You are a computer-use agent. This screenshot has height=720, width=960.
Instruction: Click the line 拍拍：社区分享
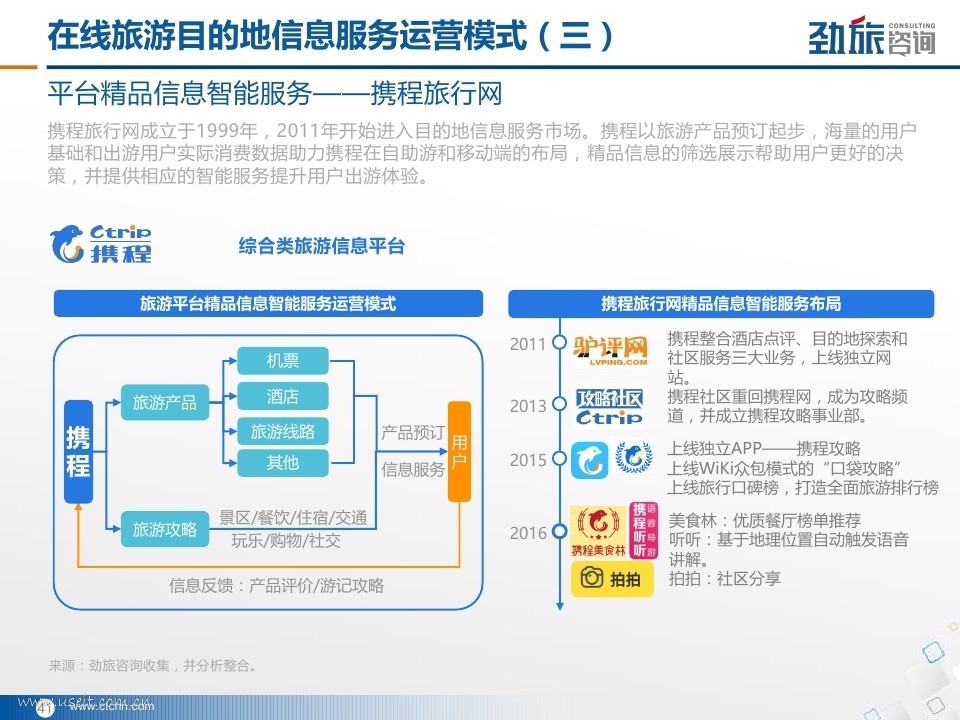(725, 579)
